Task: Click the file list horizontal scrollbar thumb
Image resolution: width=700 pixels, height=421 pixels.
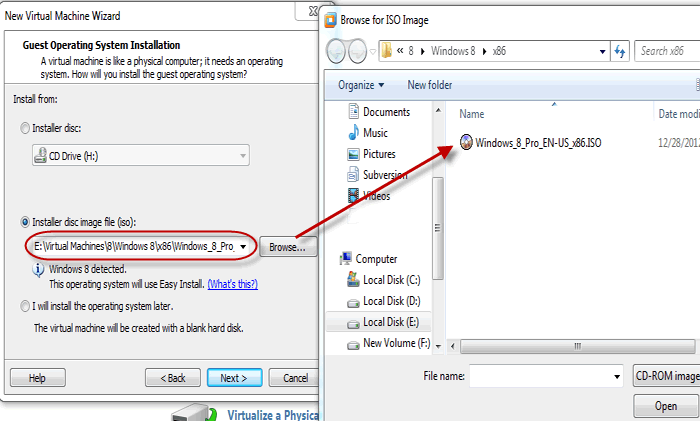Action: pyautogui.click(x=578, y=346)
